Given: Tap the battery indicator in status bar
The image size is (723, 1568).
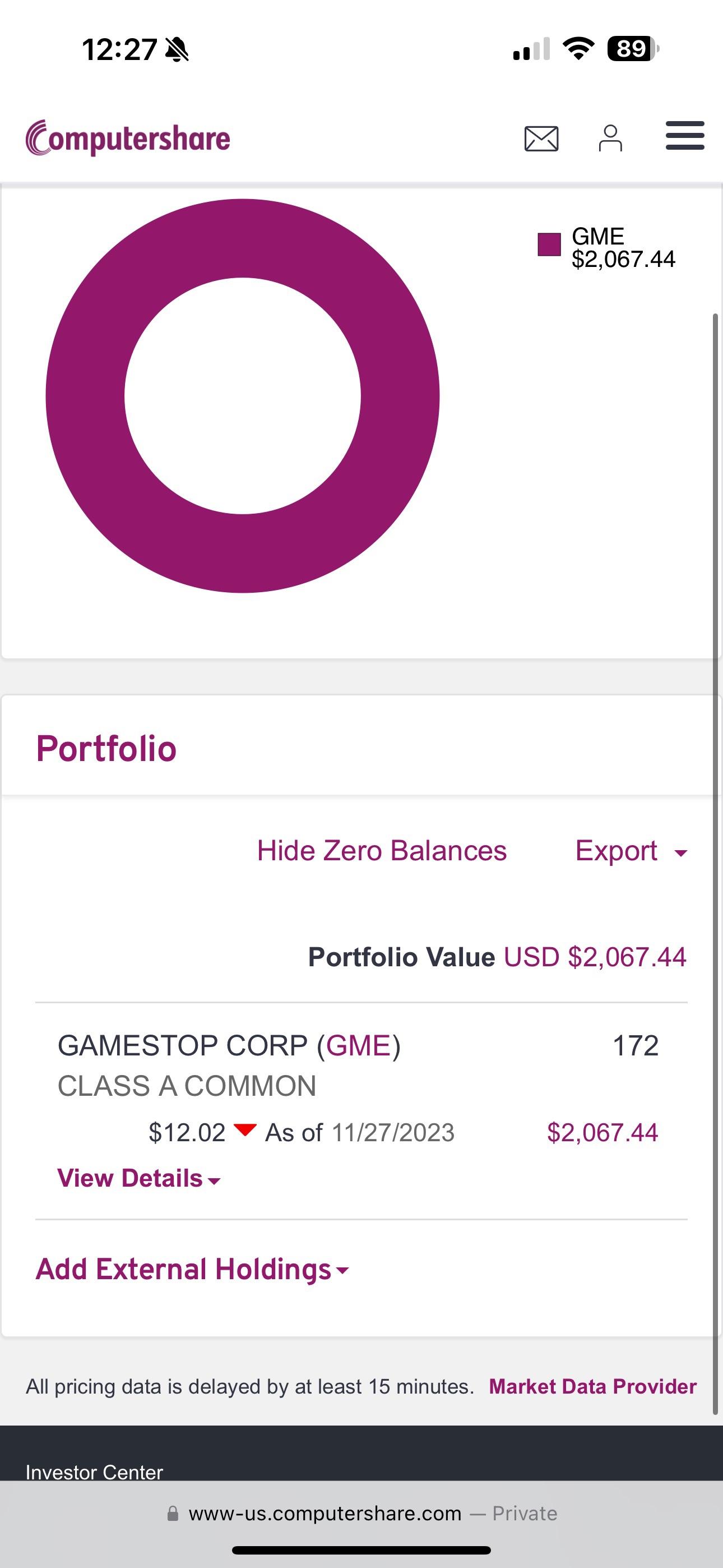Looking at the screenshot, I should coord(632,49).
